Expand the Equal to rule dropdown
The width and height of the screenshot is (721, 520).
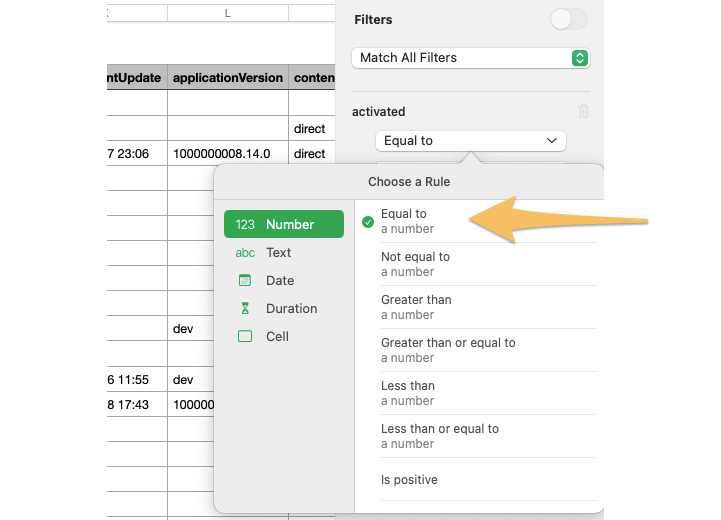click(470, 141)
